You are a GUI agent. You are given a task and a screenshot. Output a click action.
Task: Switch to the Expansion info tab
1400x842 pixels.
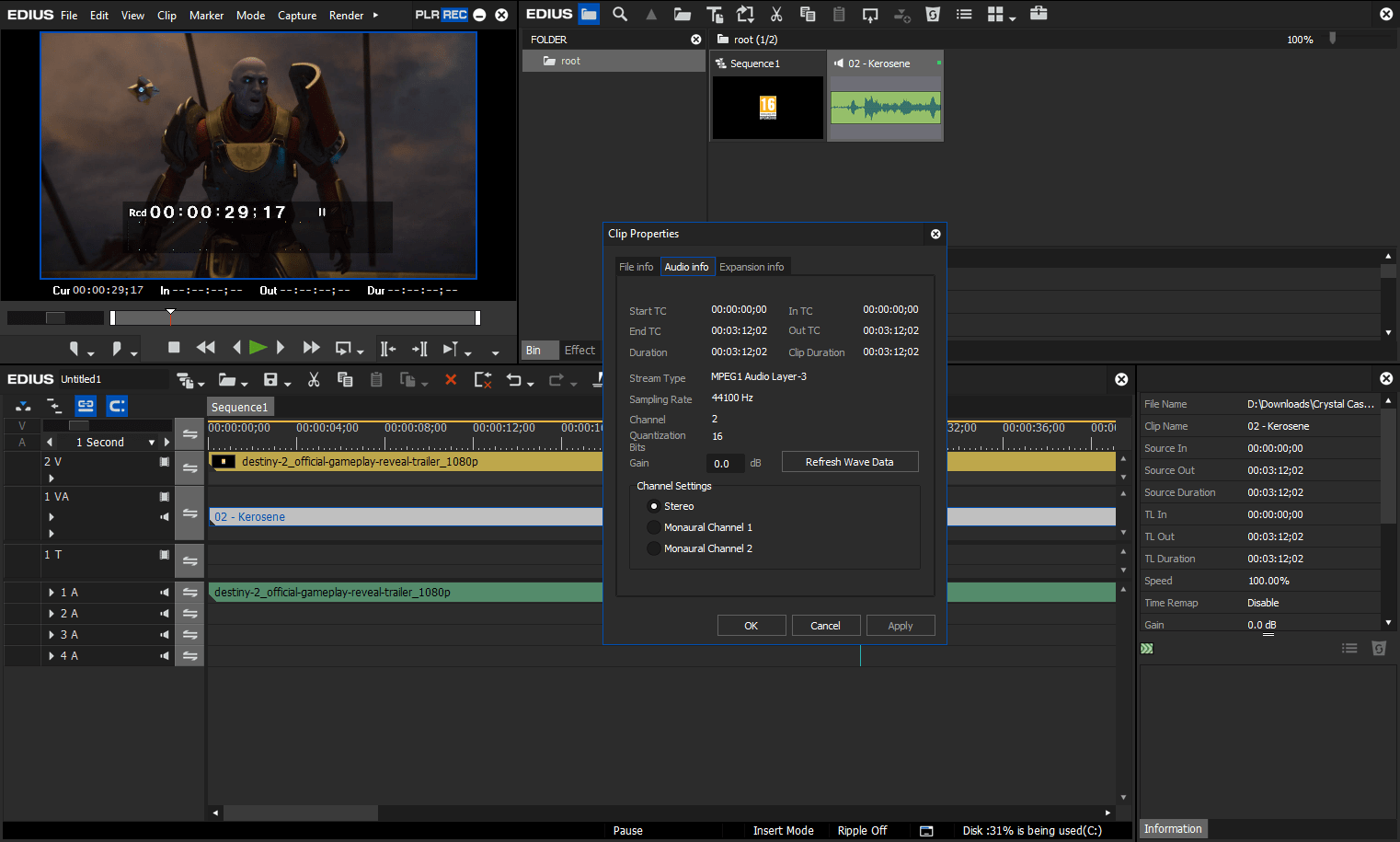pyautogui.click(x=752, y=267)
